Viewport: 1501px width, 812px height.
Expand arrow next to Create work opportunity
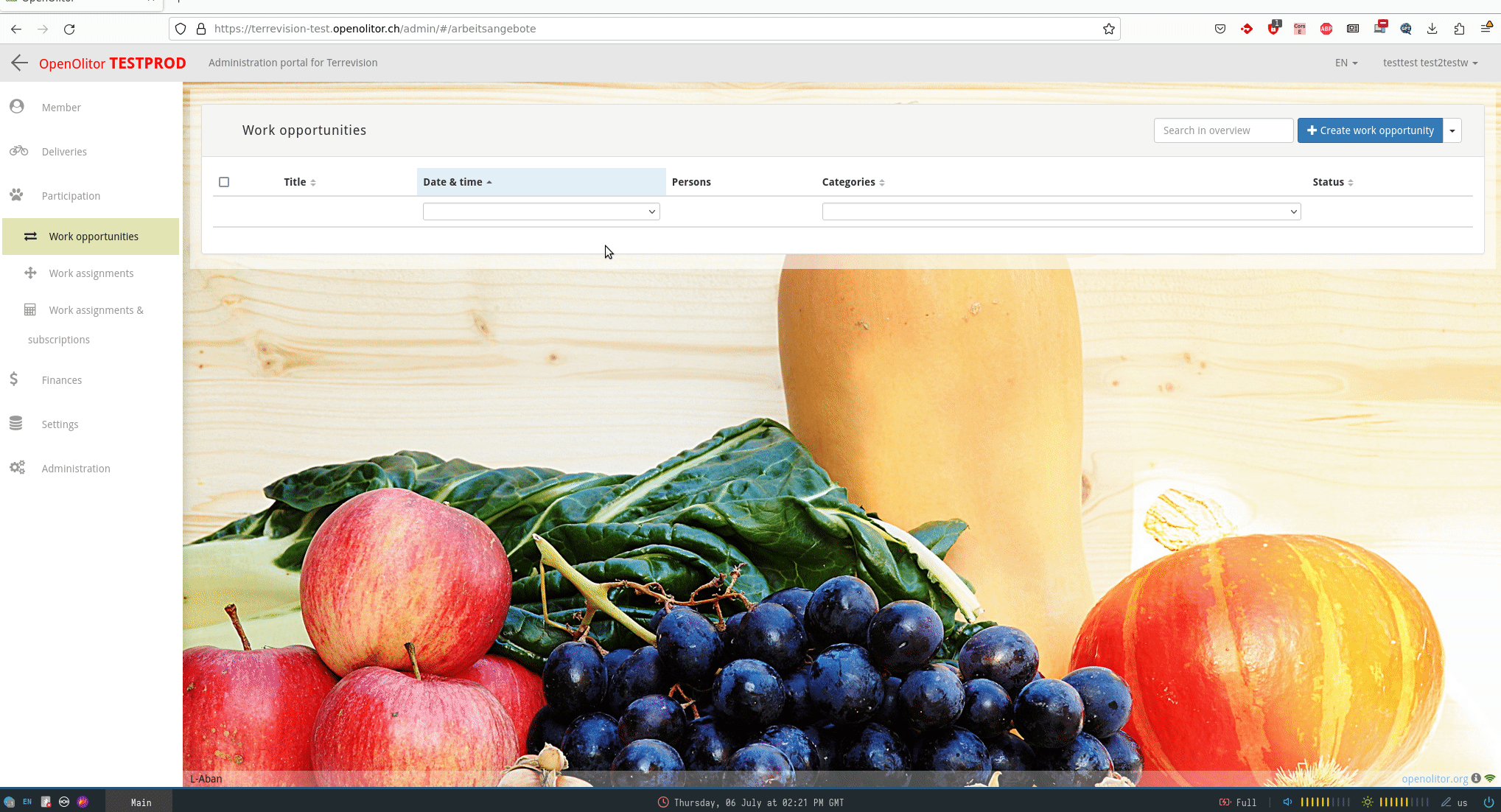coord(1452,130)
